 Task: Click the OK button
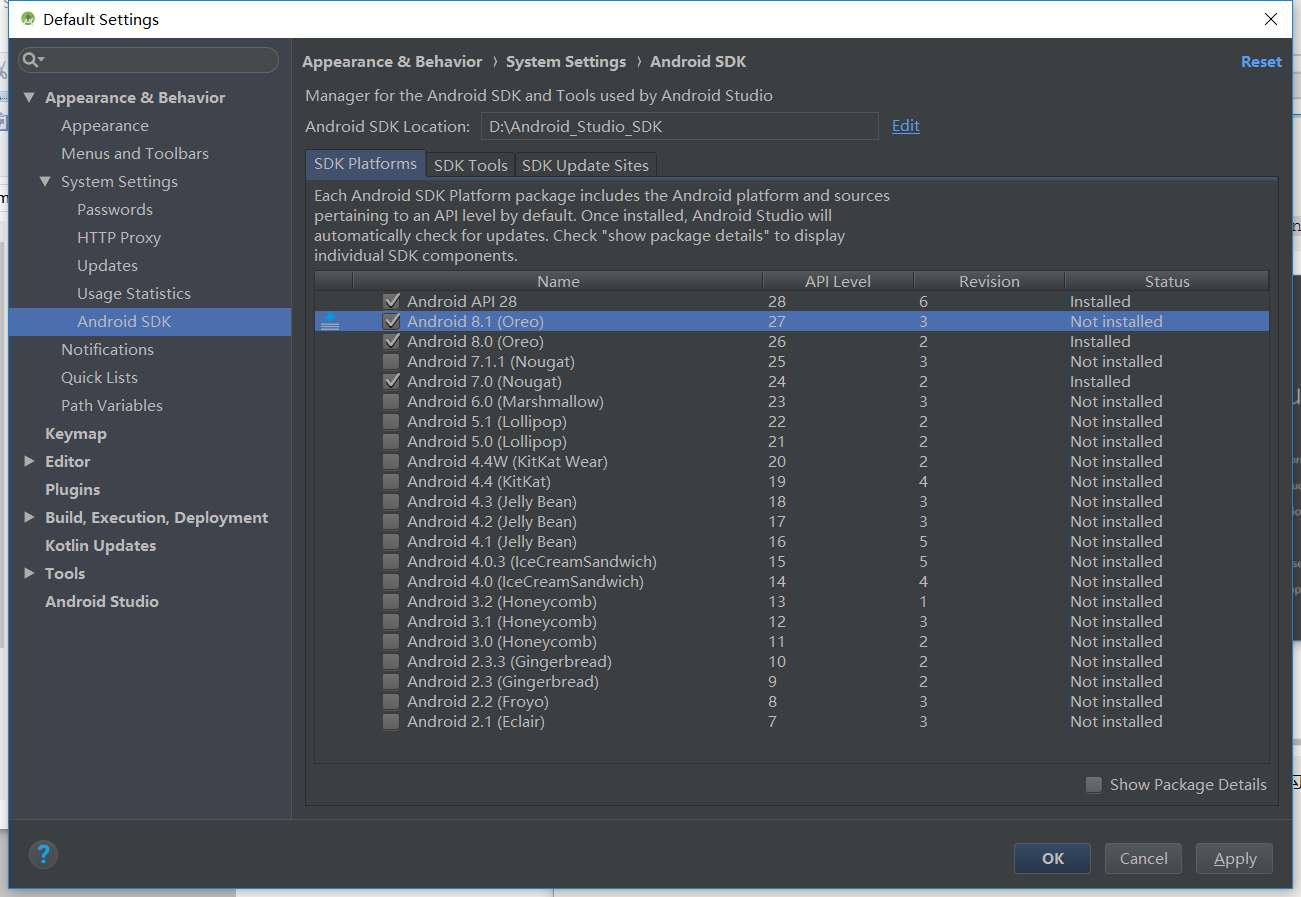point(1052,858)
